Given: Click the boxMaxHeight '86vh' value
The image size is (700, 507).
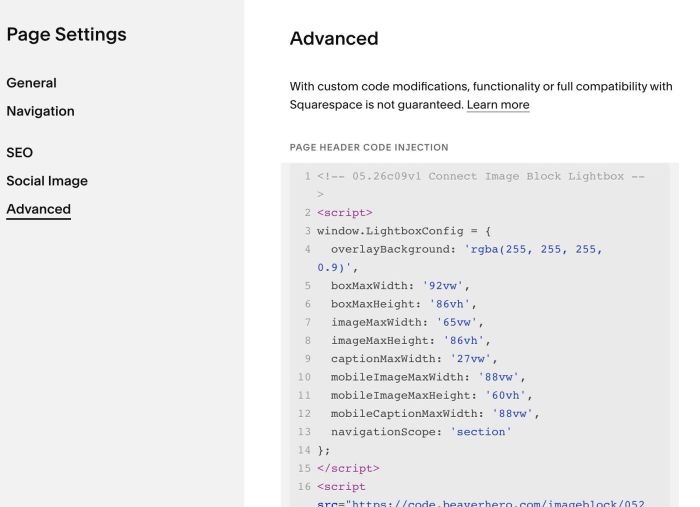Looking at the screenshot, I should pos(450,304).
